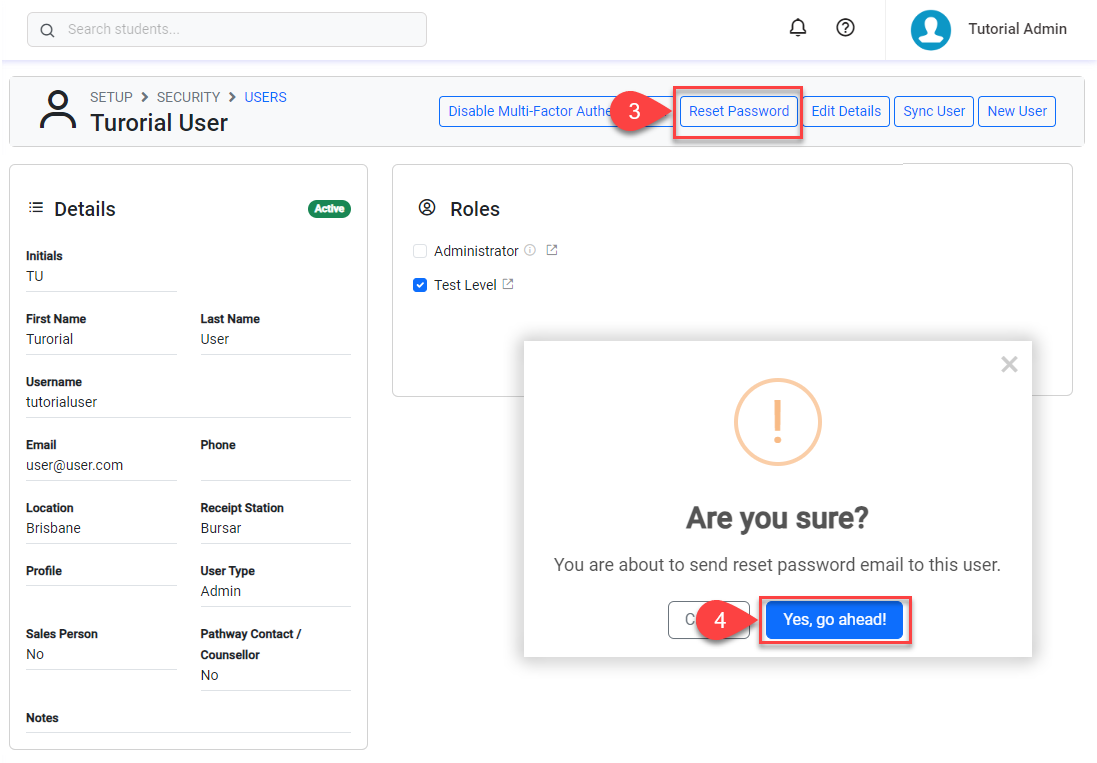Go to SECURITY breadcrumb item
1097x763 pixels.
click(188, 97)
